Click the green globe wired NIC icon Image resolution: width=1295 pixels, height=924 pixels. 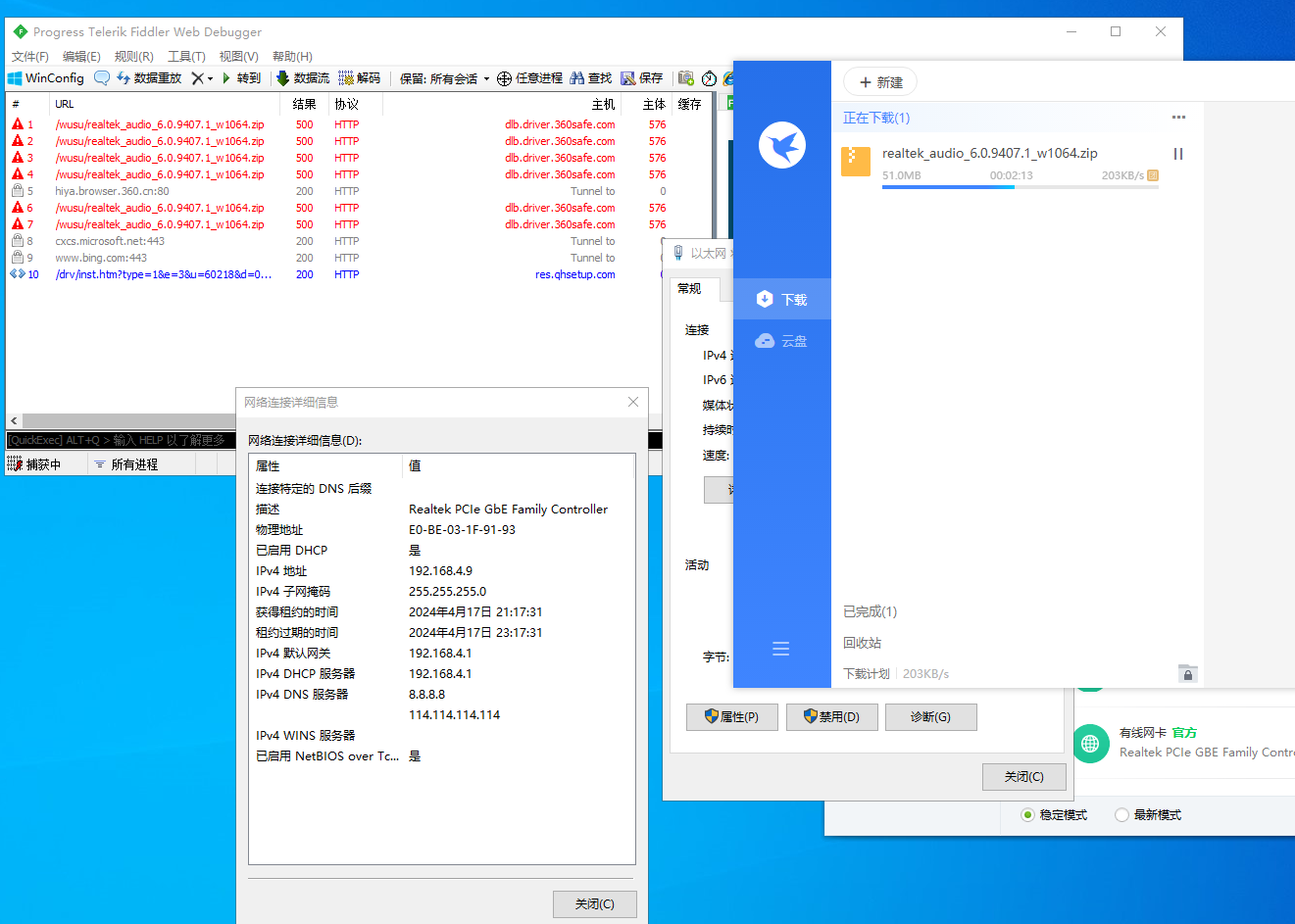(x=1090, y=744)
